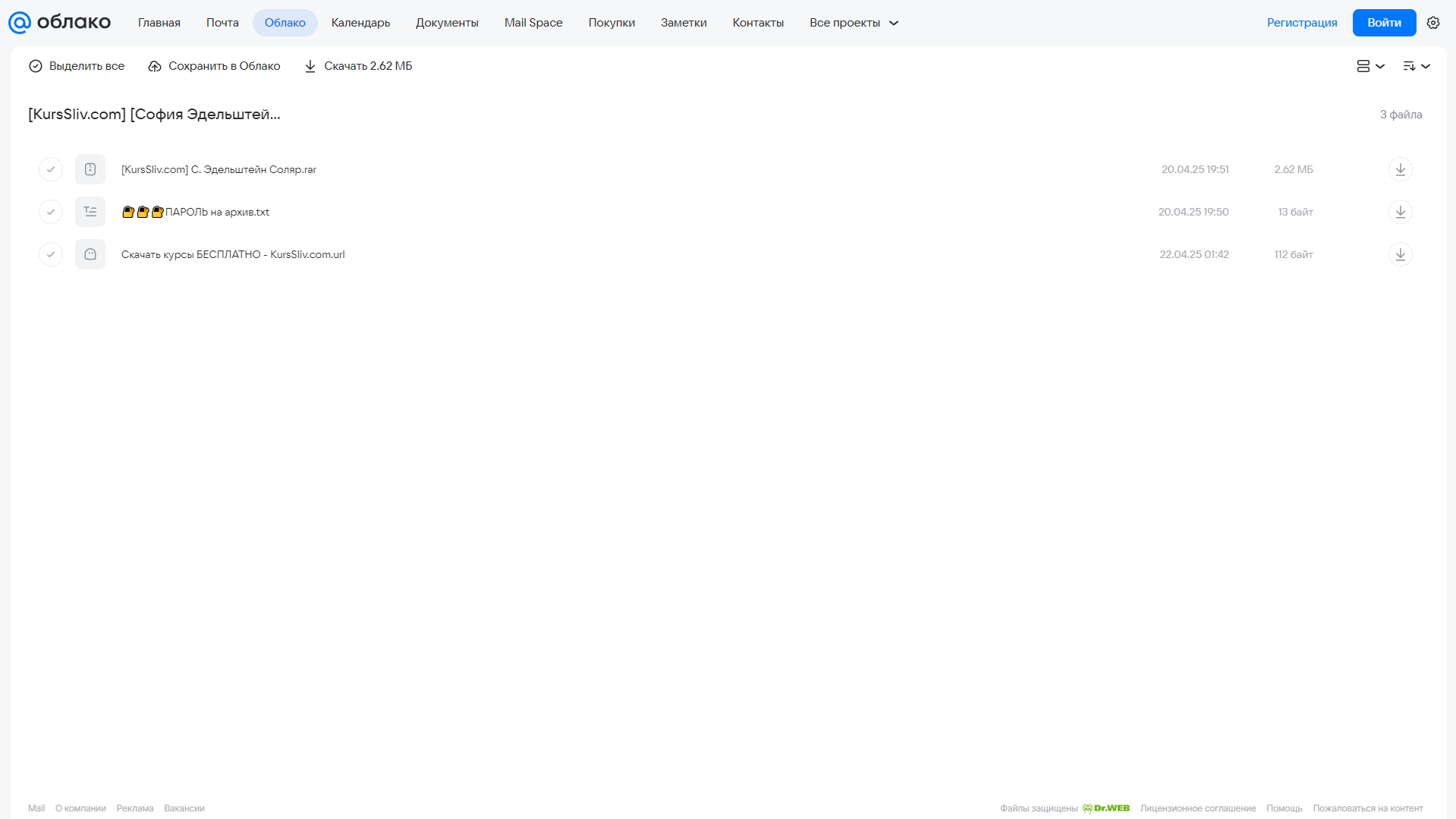Click the url file type icon
Image resolution: width=1456 pixels, height=819 pixels.
click(90, 254)
